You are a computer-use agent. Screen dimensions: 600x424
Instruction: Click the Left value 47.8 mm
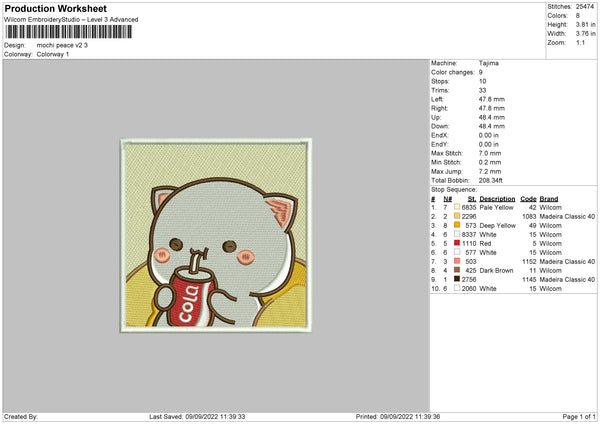coord(492,99)
